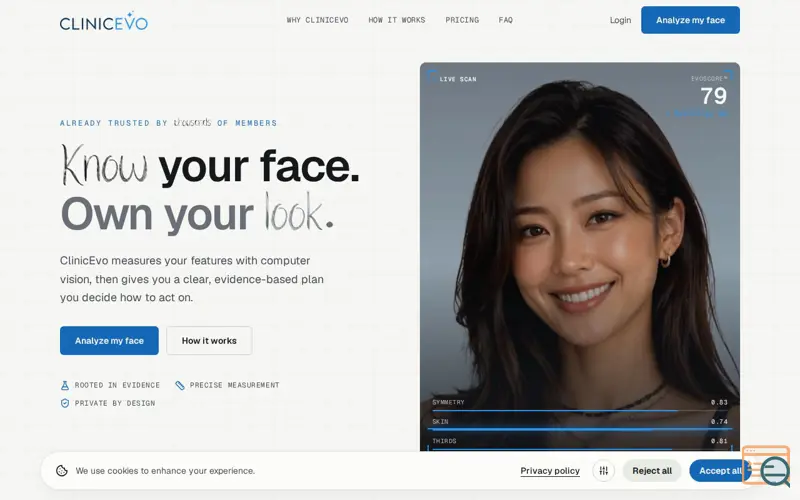Click the cookie icon in banner

coord(62,470)
